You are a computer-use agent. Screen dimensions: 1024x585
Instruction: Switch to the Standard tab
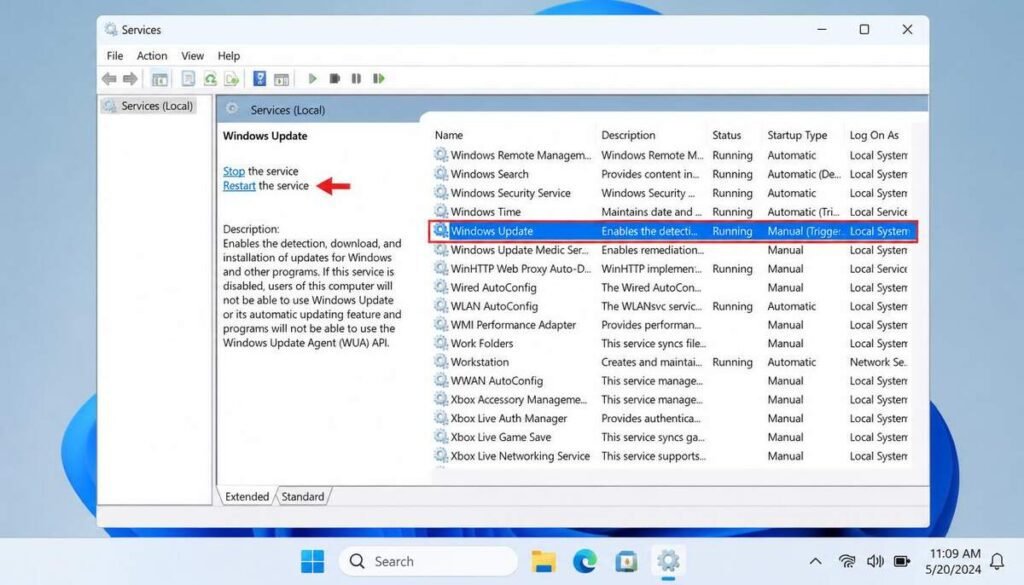303,497
